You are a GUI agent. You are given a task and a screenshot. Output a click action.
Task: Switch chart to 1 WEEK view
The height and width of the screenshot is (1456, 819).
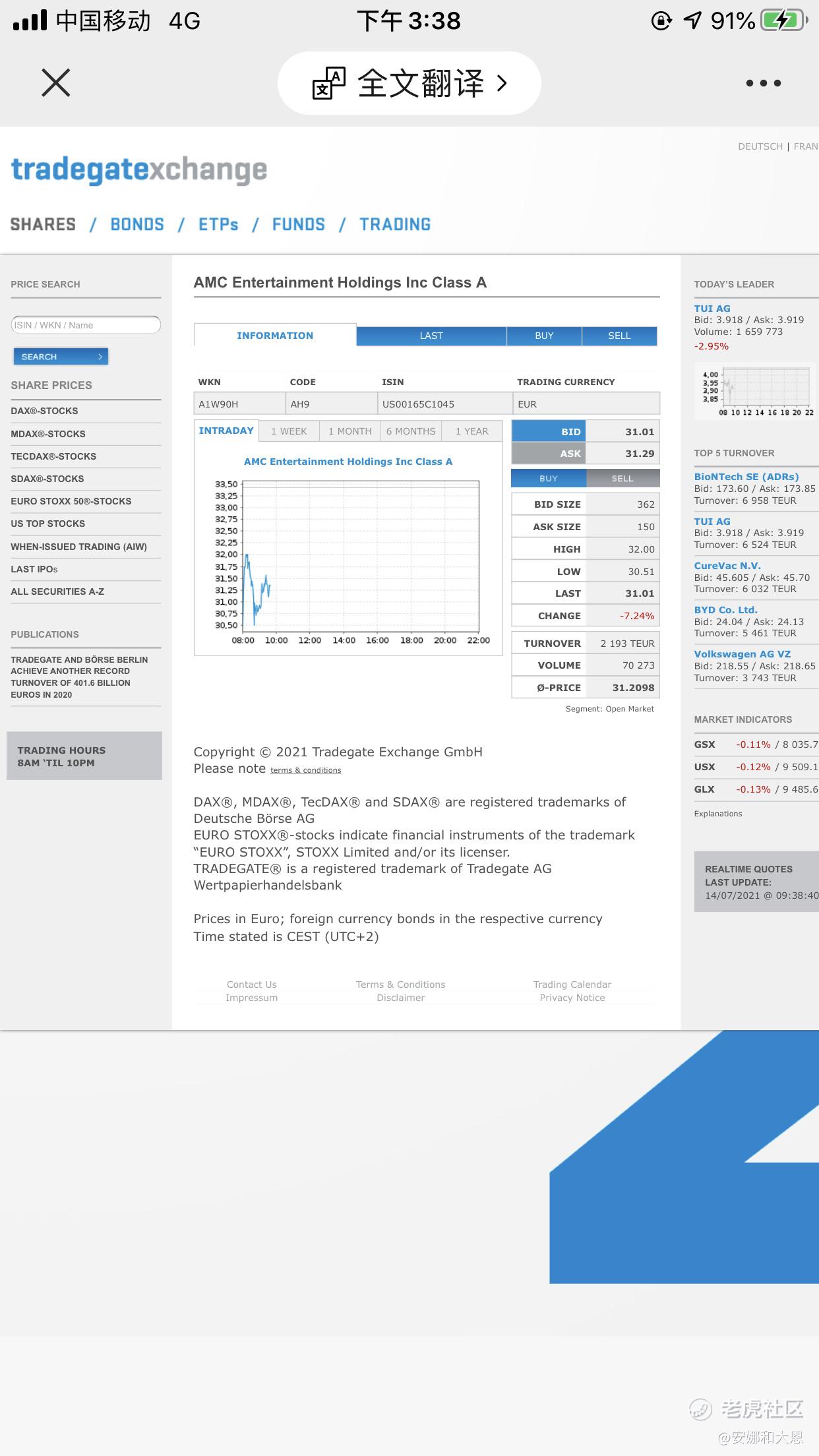pos(289,431)
